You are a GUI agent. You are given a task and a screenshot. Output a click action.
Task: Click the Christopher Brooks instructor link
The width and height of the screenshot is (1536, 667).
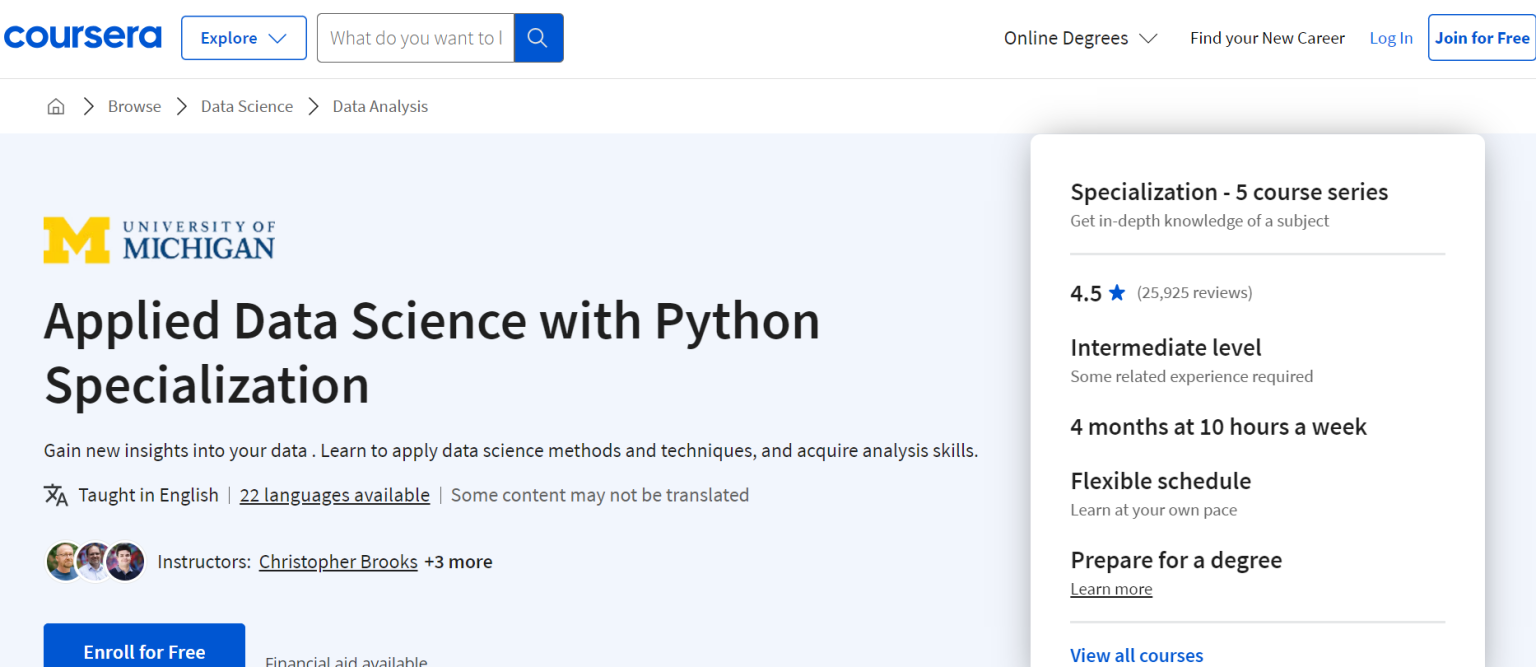337,561
